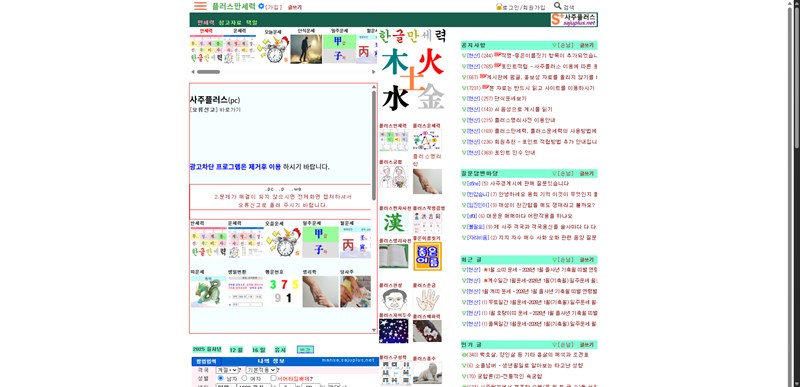Open the 격국 first dropdown
Image resolution: width=800 pixels, height=387 pixels.
click(227, 370)
